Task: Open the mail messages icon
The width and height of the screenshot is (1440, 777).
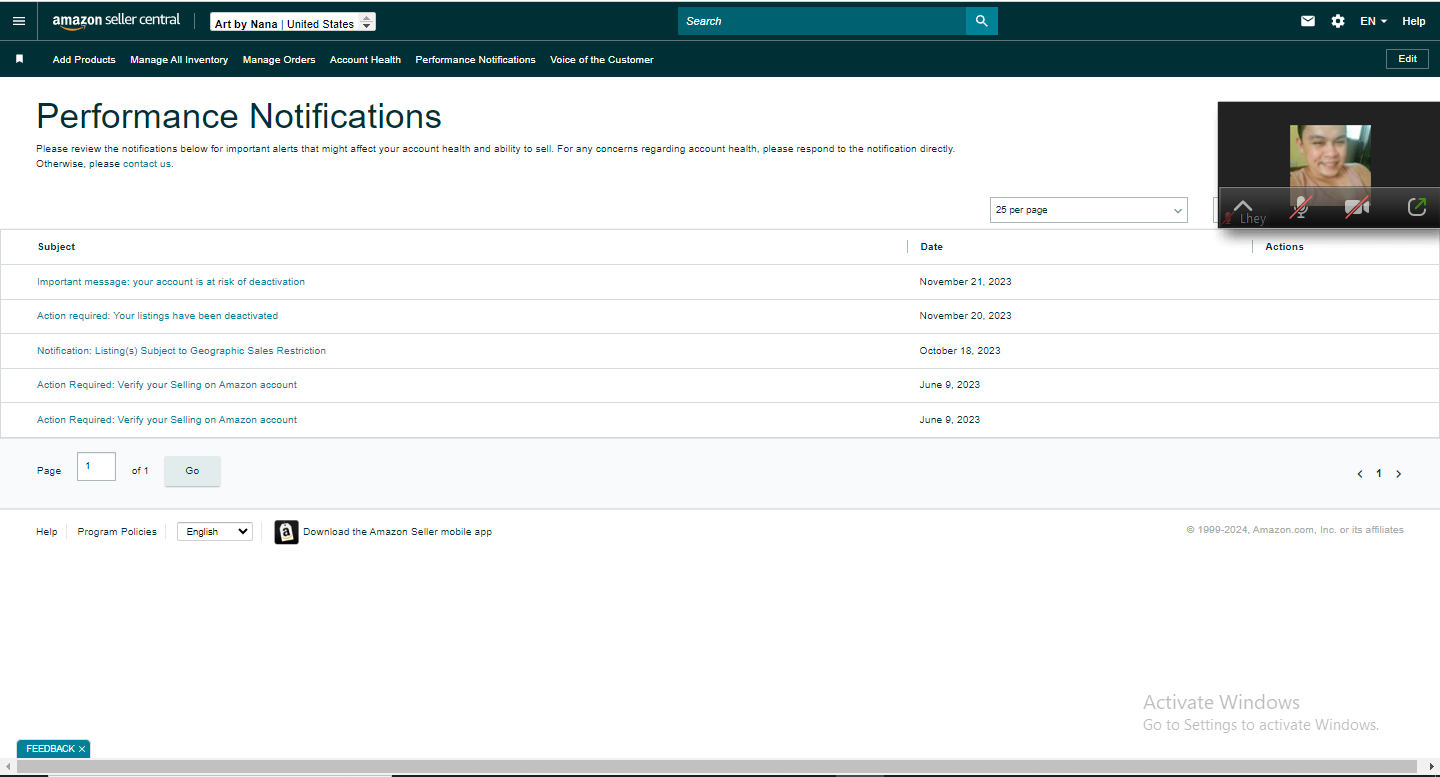Action: tap(1308, 21)
